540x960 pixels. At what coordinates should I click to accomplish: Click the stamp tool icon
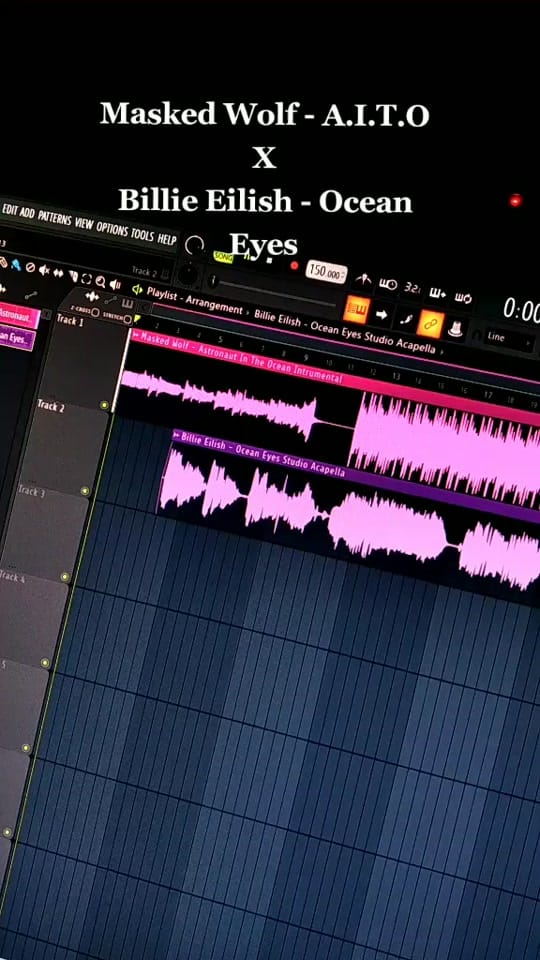click(455, 328)
